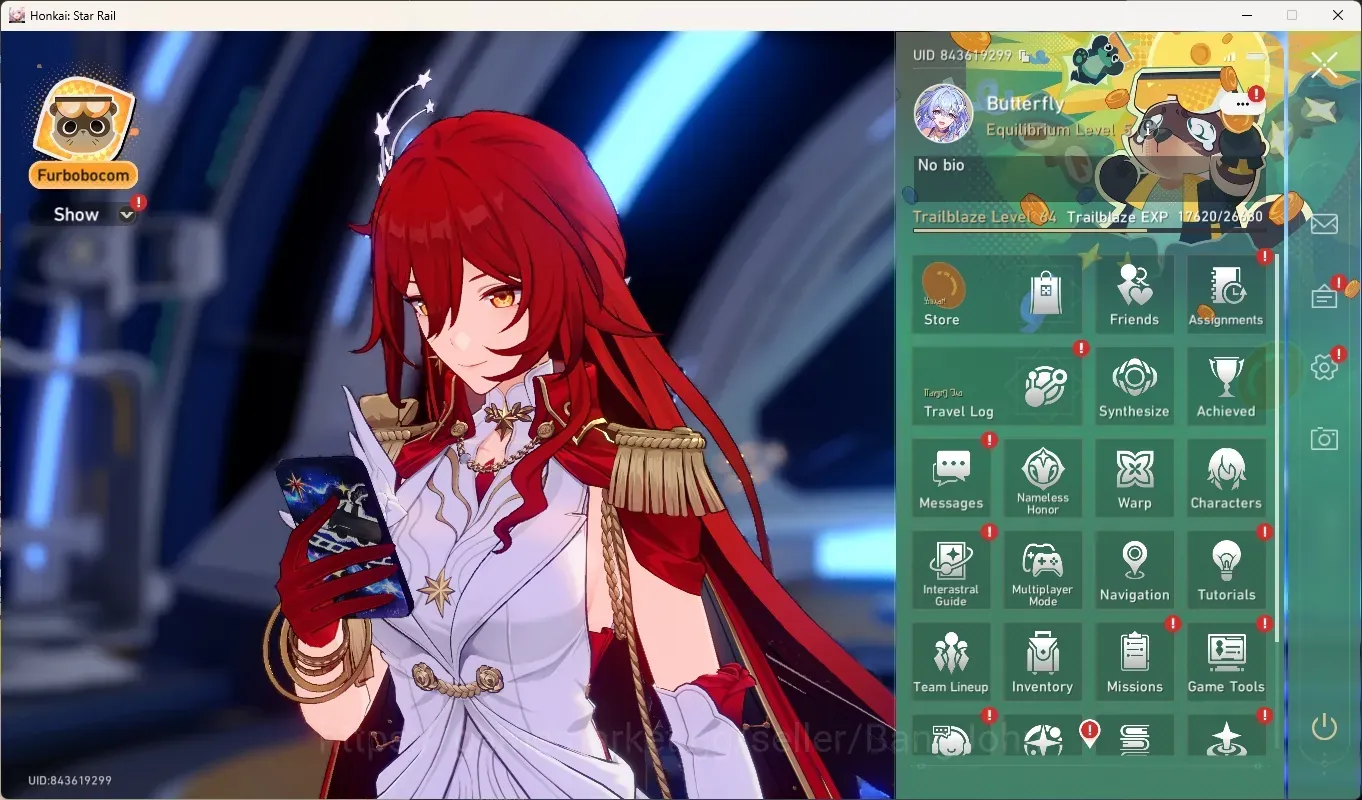Screen dimensions: 1362x800
Task: Click the power log-out icon
Action: coord(1324,727)
